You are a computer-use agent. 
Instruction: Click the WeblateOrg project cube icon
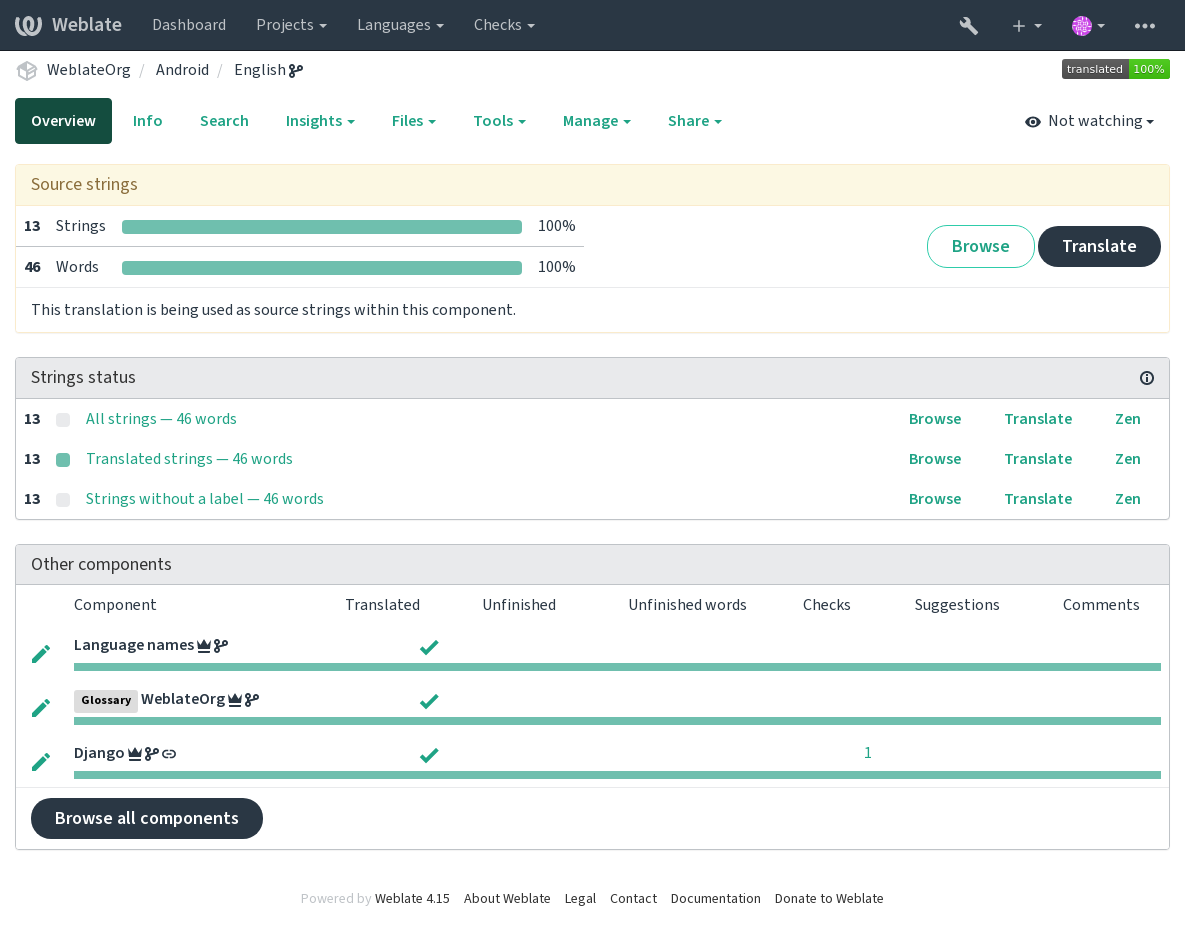click(27, 70)
